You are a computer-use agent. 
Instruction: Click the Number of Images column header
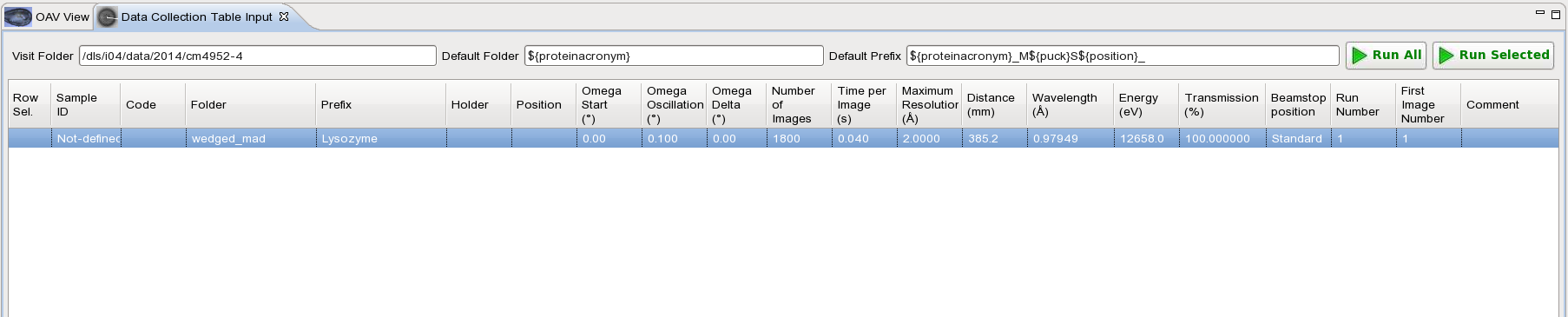[800, 105]
